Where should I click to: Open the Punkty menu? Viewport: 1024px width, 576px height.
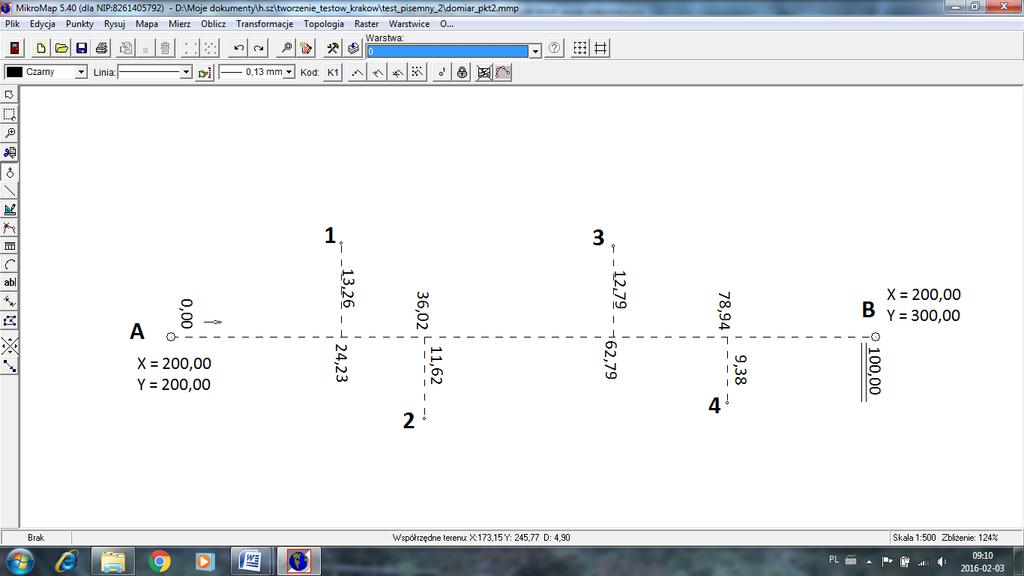[x=80, y=24]
